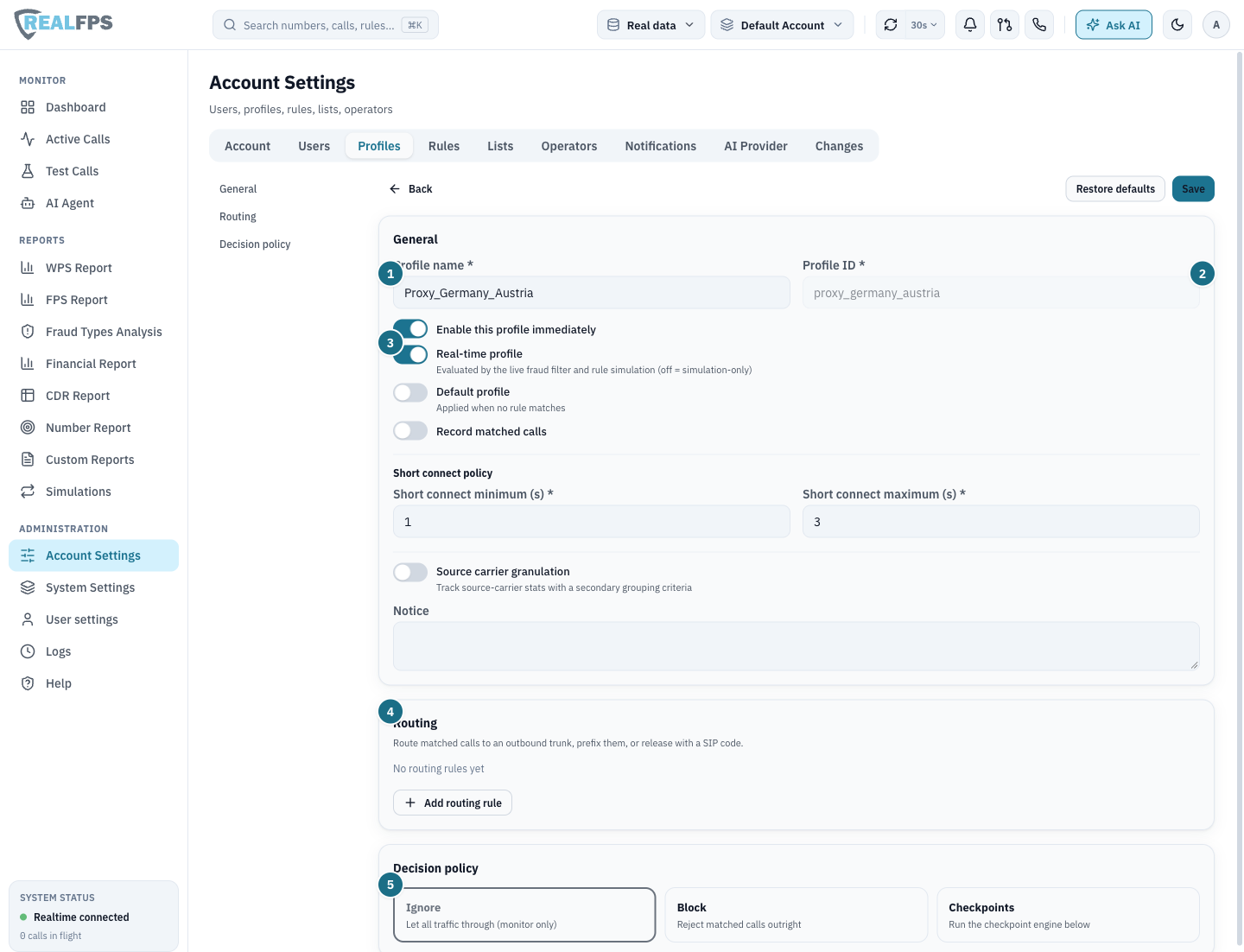Switch to Rules tab
1244x952 pixels.
(444, 146)
